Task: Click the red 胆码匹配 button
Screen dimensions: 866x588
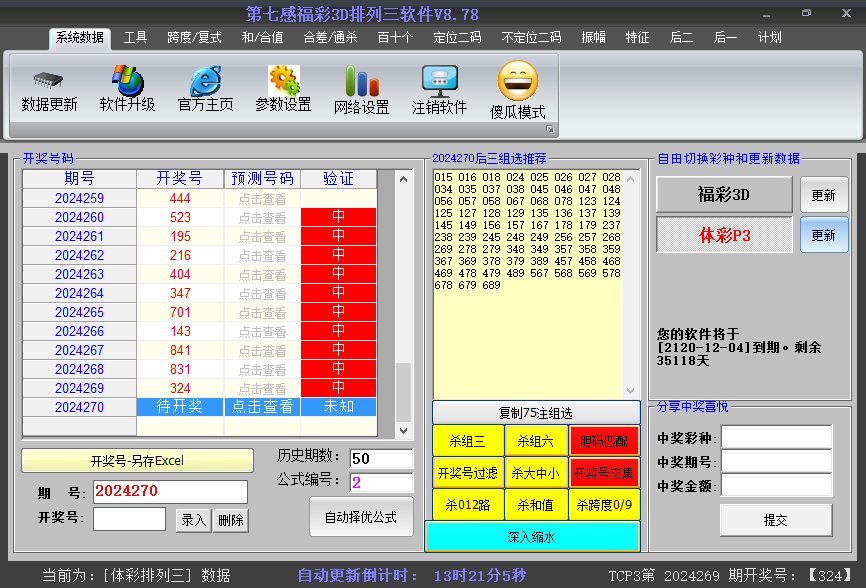Action: [604, 440]
